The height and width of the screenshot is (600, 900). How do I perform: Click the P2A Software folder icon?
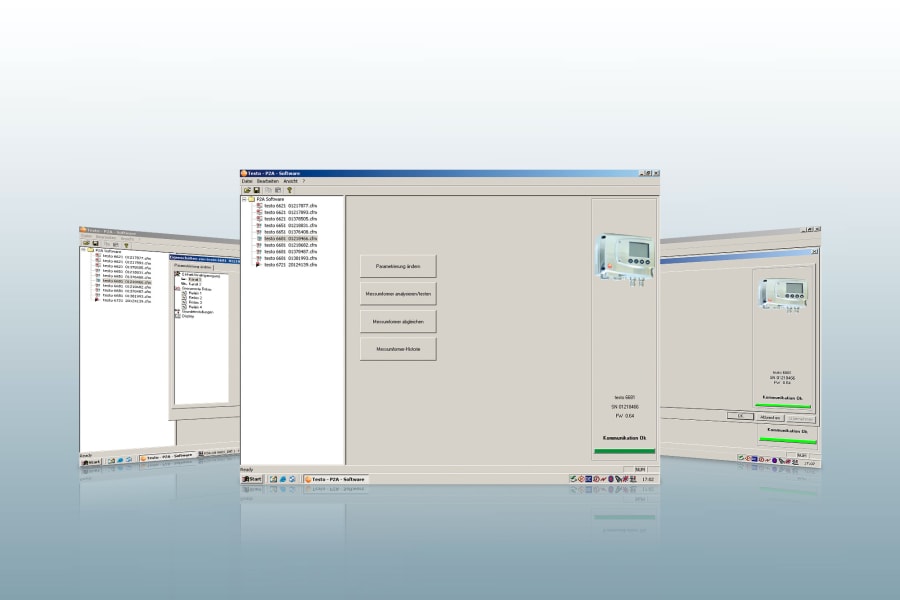pos(253,199)
